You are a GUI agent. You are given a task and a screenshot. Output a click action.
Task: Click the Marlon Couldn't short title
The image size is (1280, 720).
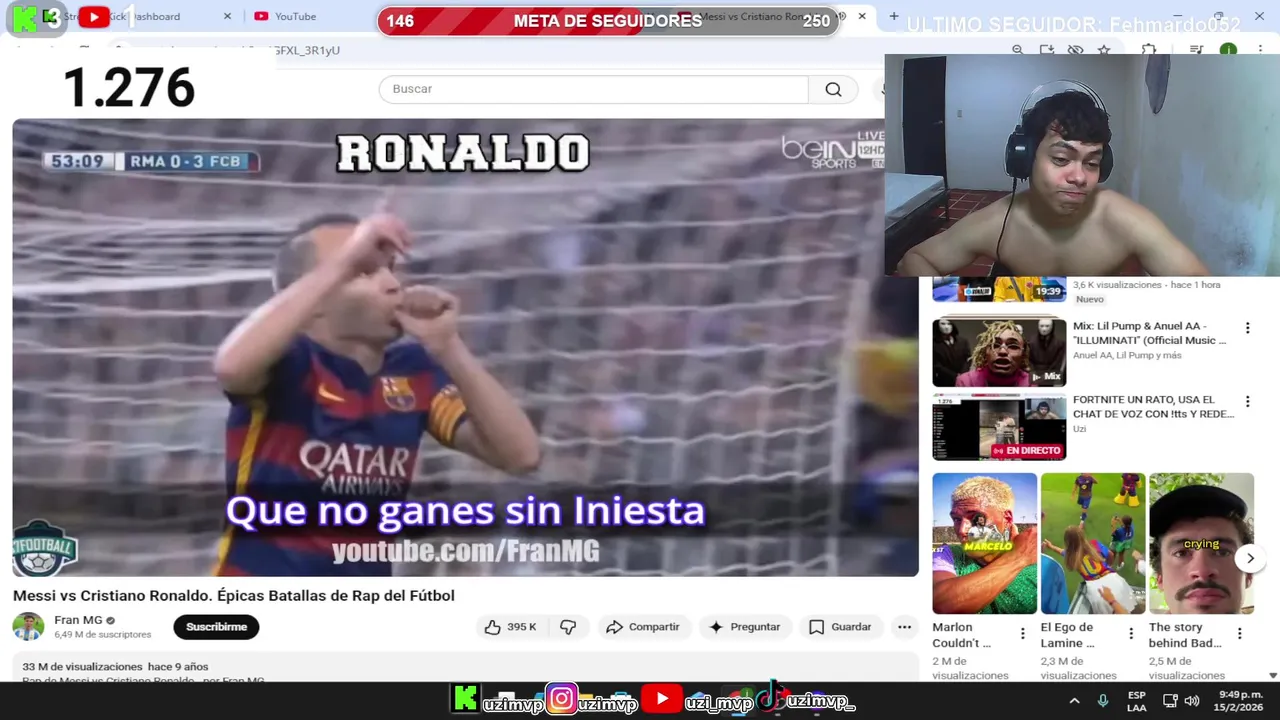(961, 635)
